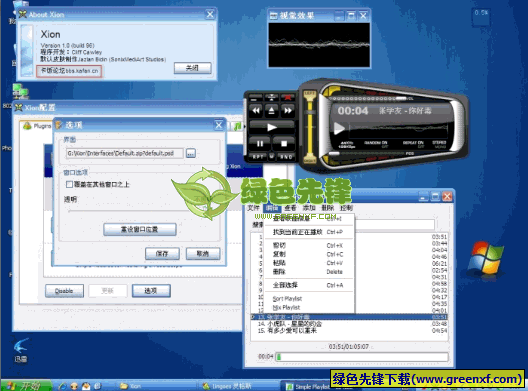Open the 编辑 menu in playlist window
Viewport: 528px width, 391px height.
[272, 208]
